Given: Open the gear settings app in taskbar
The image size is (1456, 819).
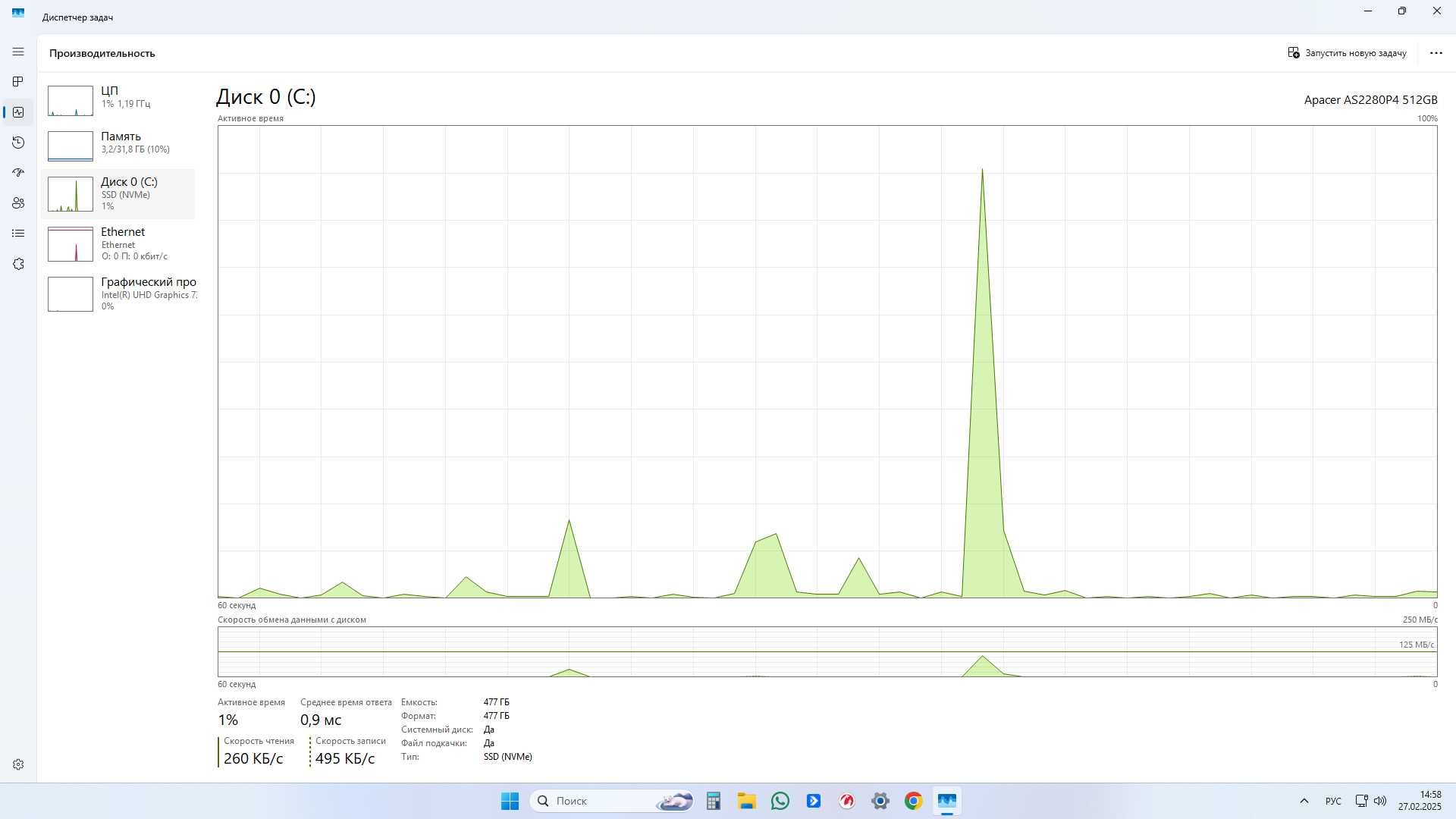Looking at the screenshot, I should tap(880, 801).
